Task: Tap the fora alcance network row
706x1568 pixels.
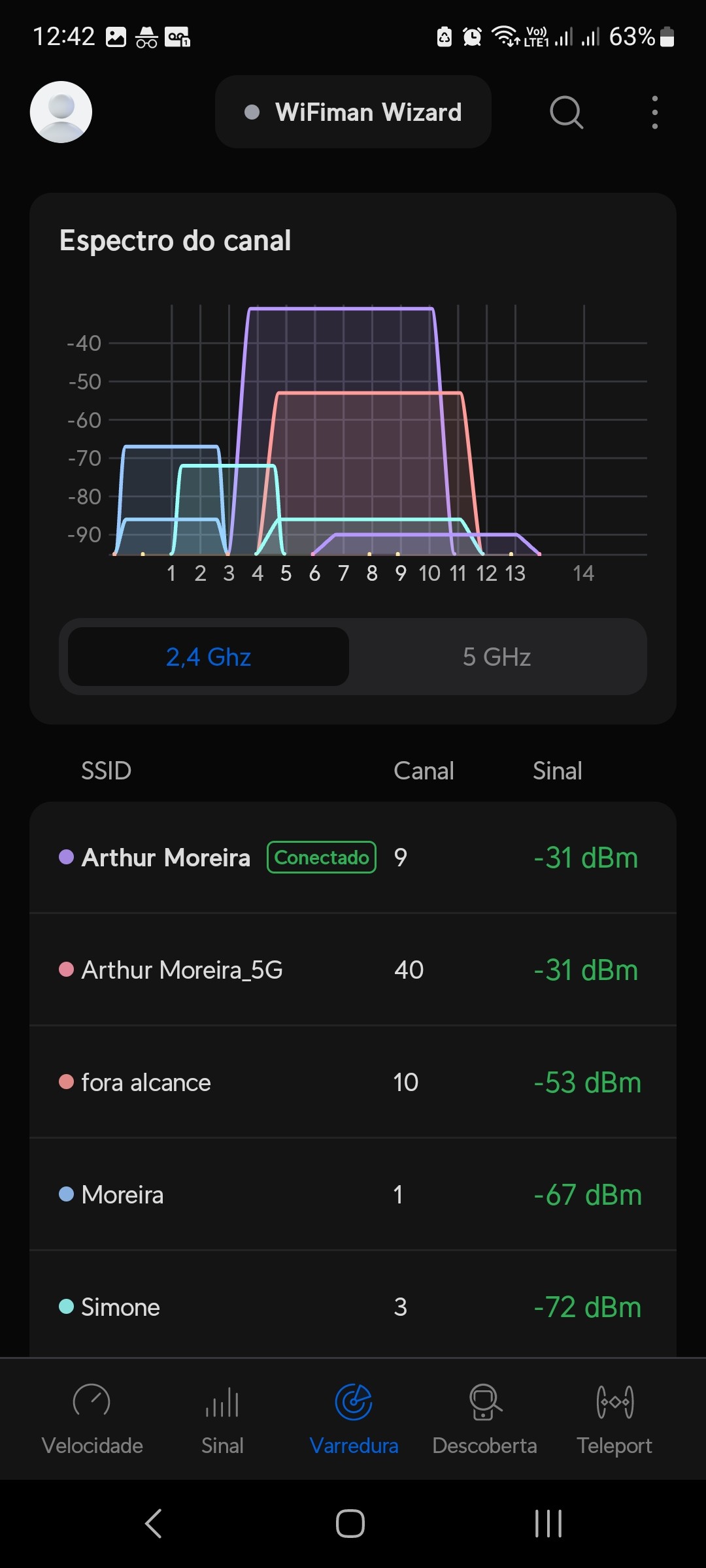Action: [353, 1083]
